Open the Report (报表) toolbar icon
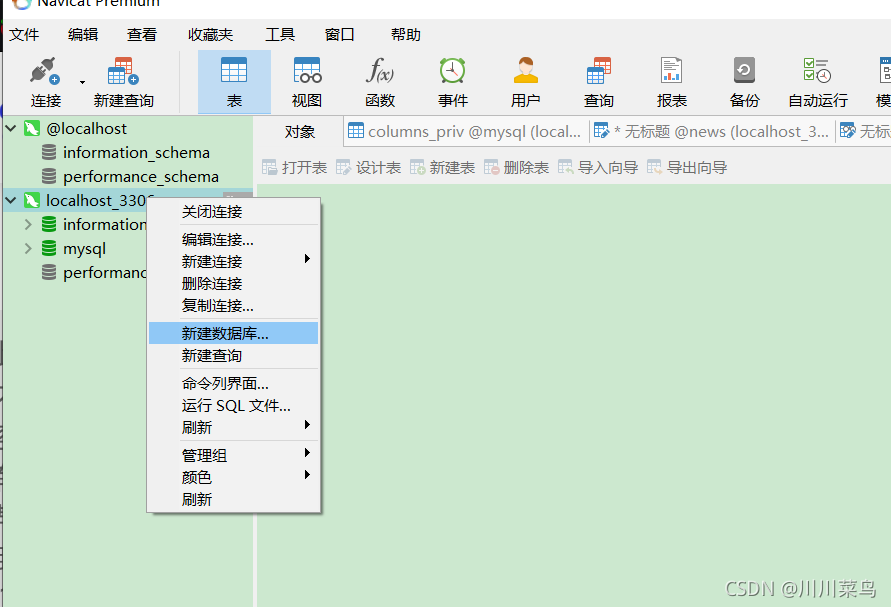The image size is (891, 607). point(672,70)
